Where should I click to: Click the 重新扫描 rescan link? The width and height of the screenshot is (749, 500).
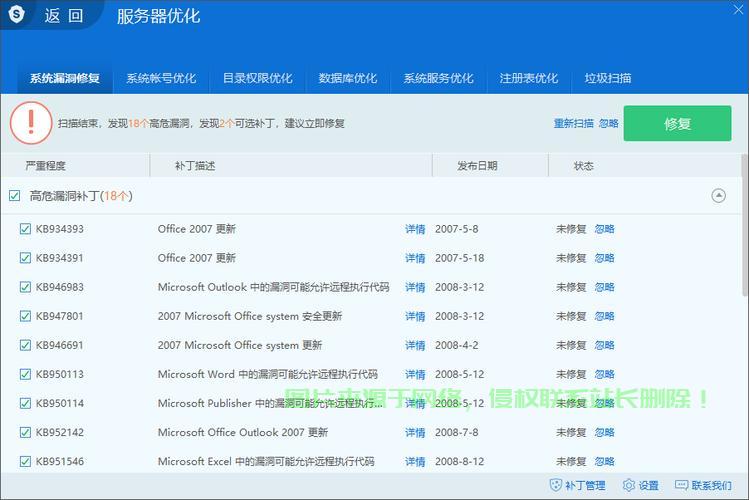[x=573, y=123]
